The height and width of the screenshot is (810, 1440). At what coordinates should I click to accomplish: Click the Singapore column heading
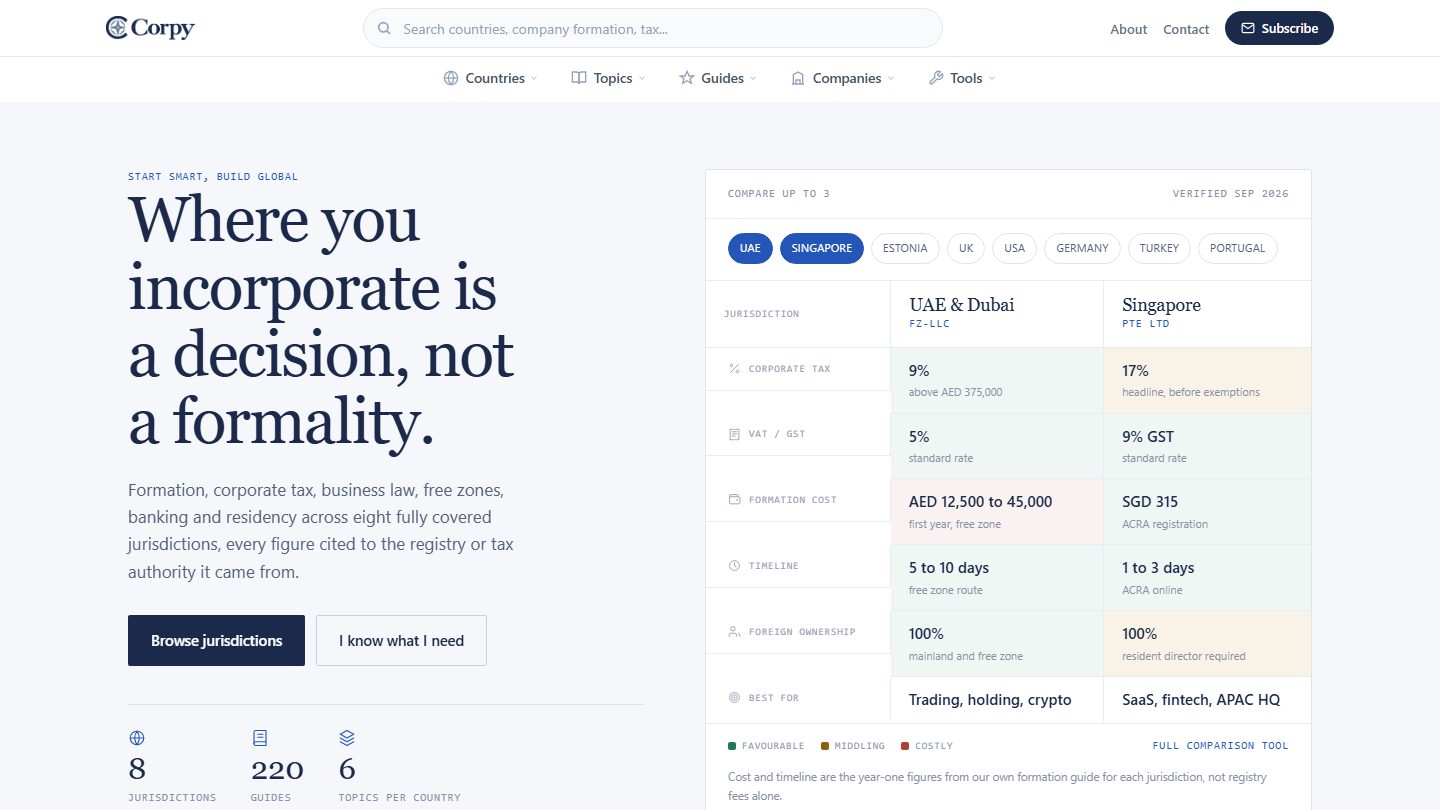1161,305
